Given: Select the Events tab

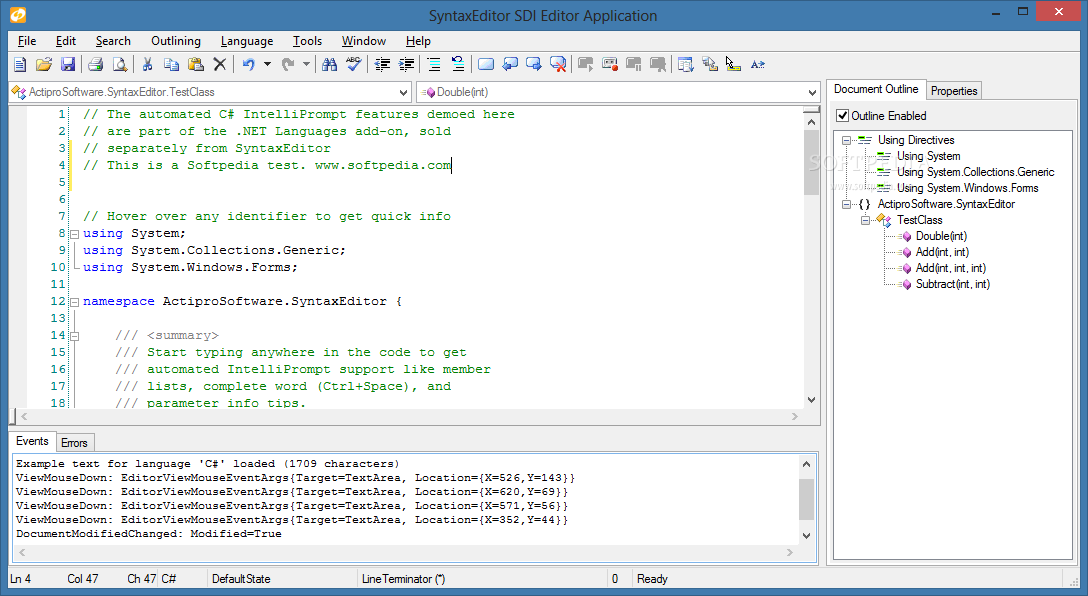Looking at the screenshot, I should pyautogui.click(x=32, y=441).
